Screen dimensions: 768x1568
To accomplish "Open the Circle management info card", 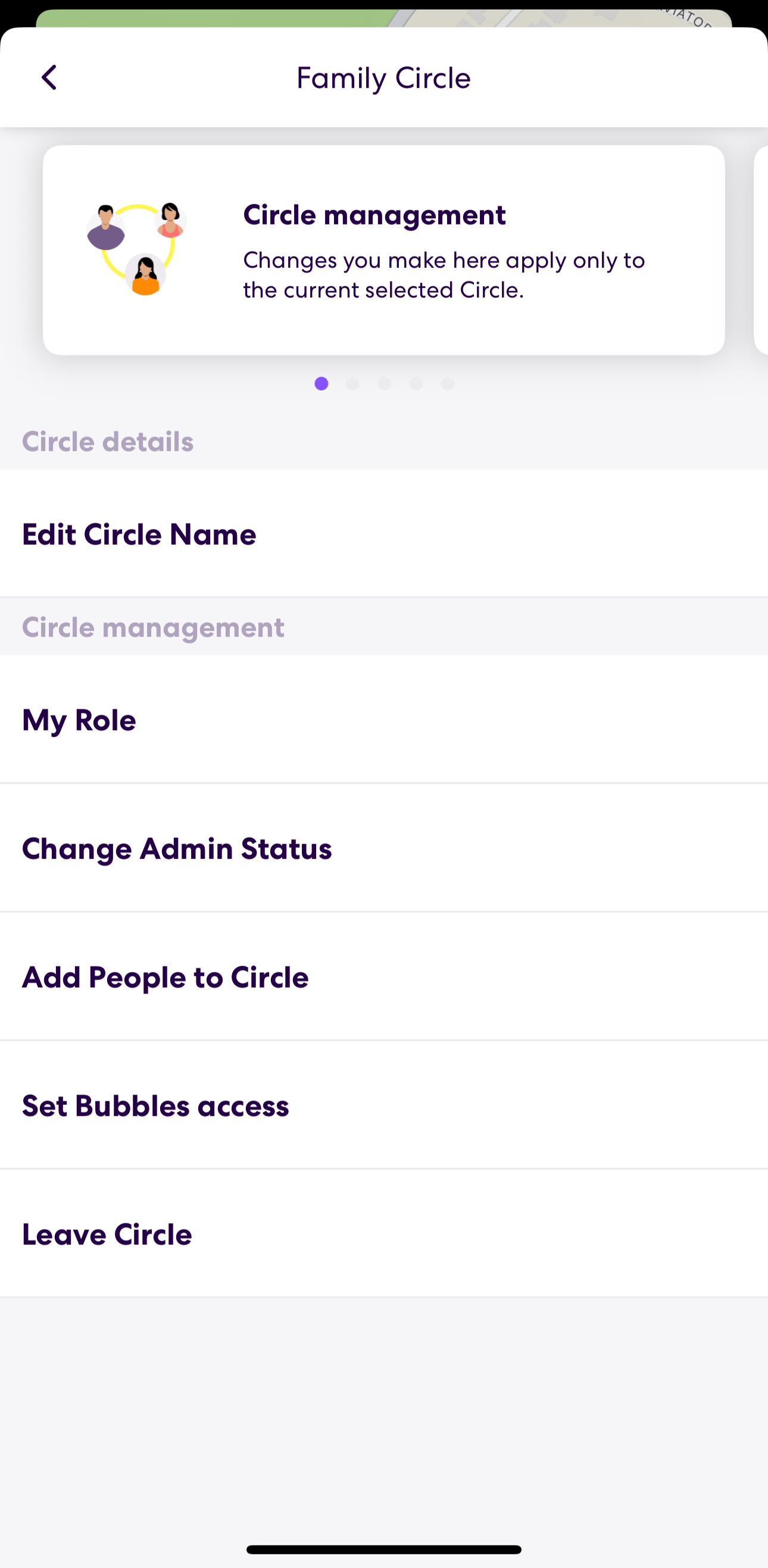I will click(383, 248).
